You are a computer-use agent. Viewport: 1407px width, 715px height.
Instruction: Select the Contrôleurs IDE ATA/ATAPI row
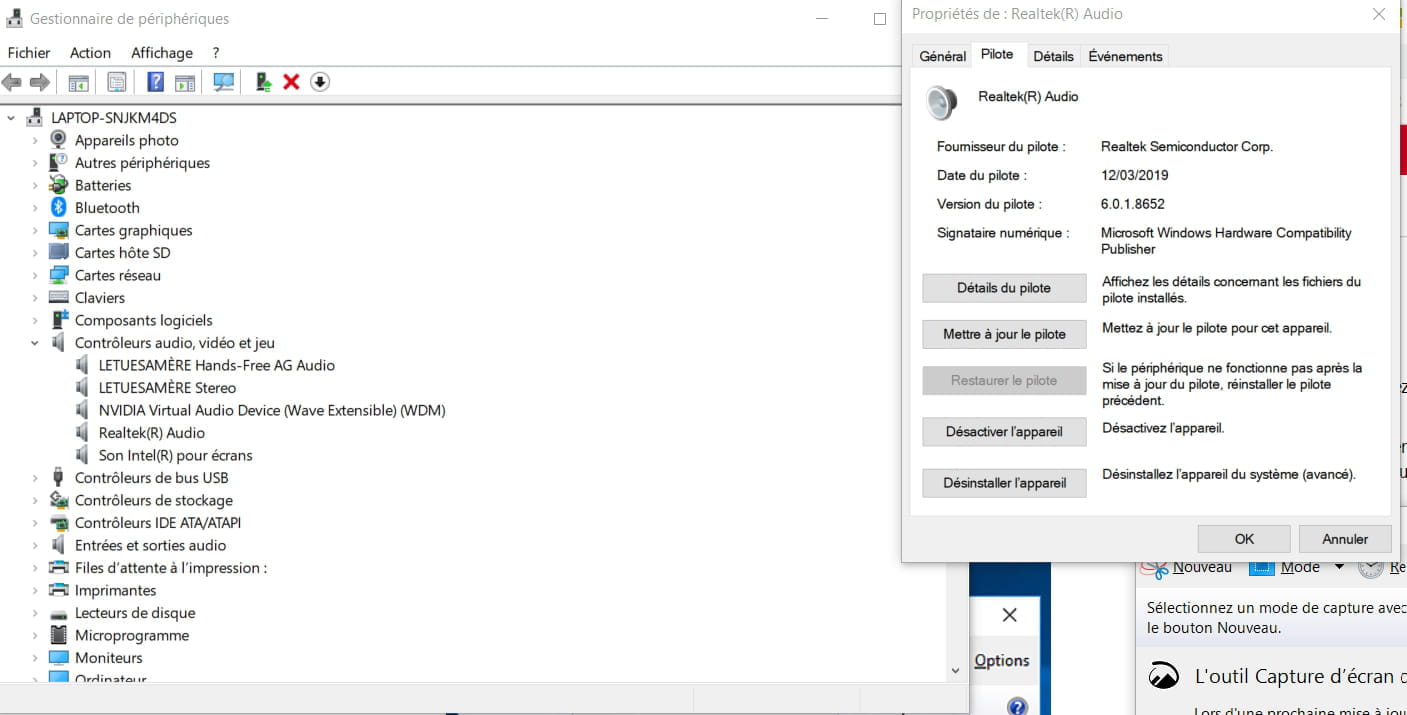tap(158, 523)
